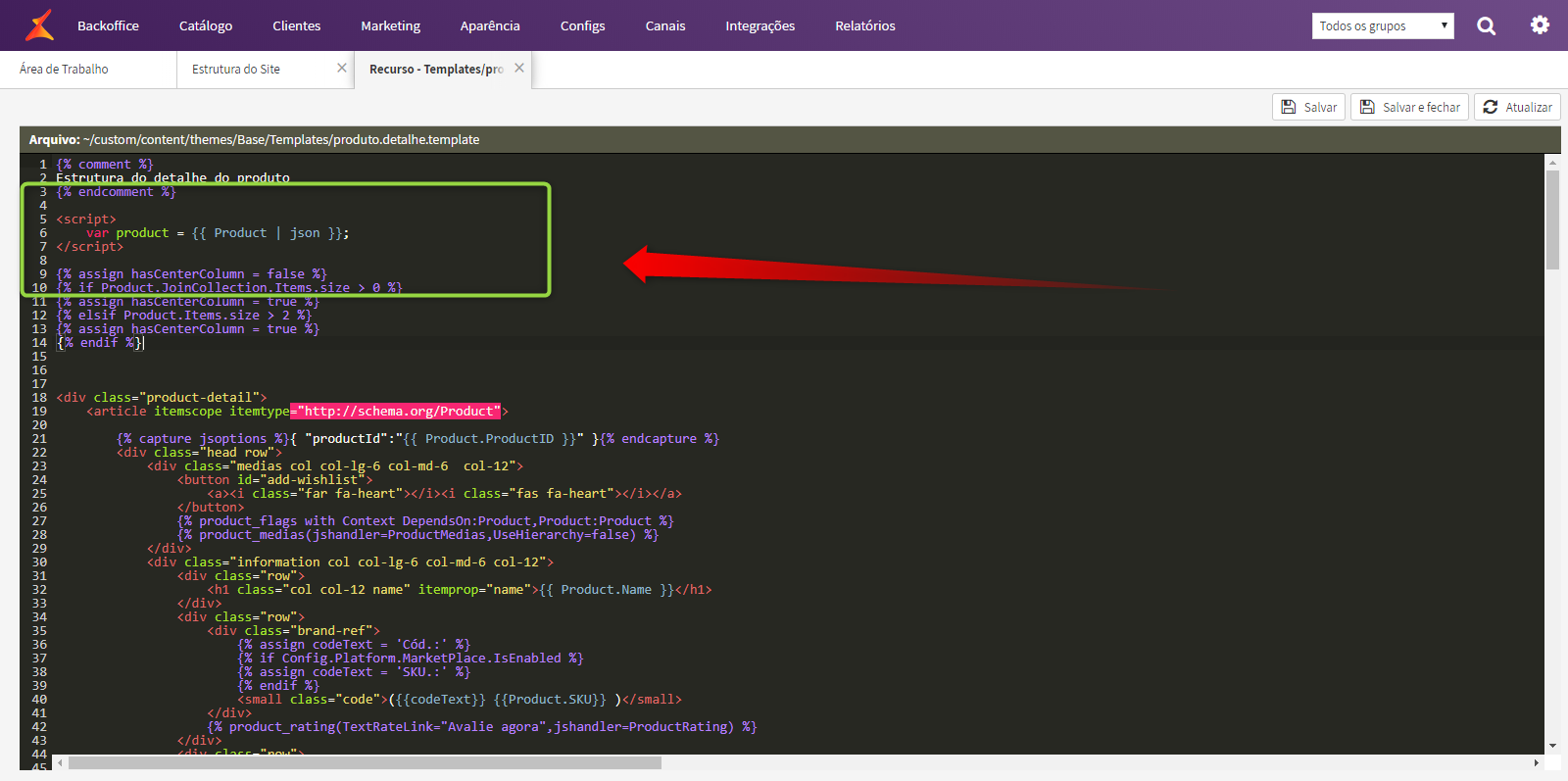Click the Salvar floppy disk icon
Screen dimensions: 1568x781
point(1289,107)
